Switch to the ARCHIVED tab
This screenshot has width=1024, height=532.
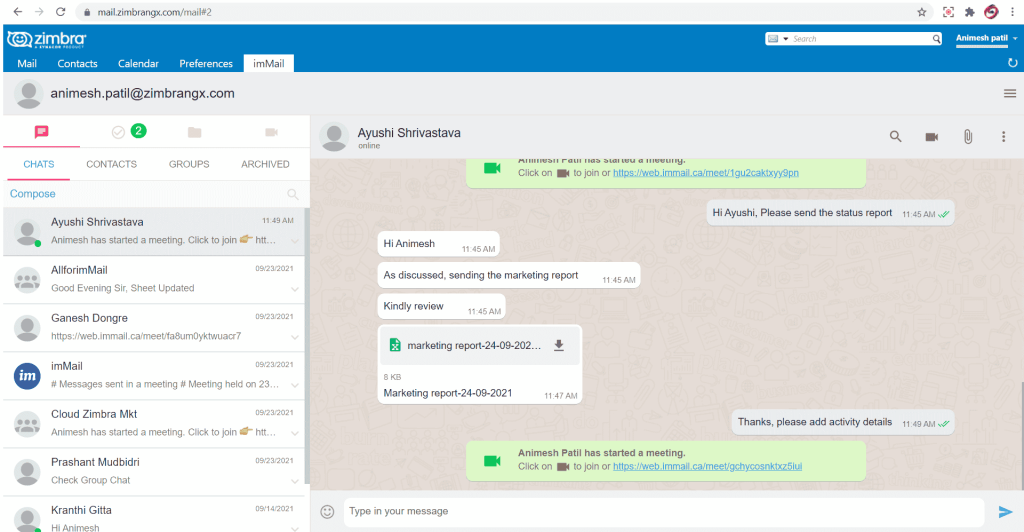(x=265, y=164)
